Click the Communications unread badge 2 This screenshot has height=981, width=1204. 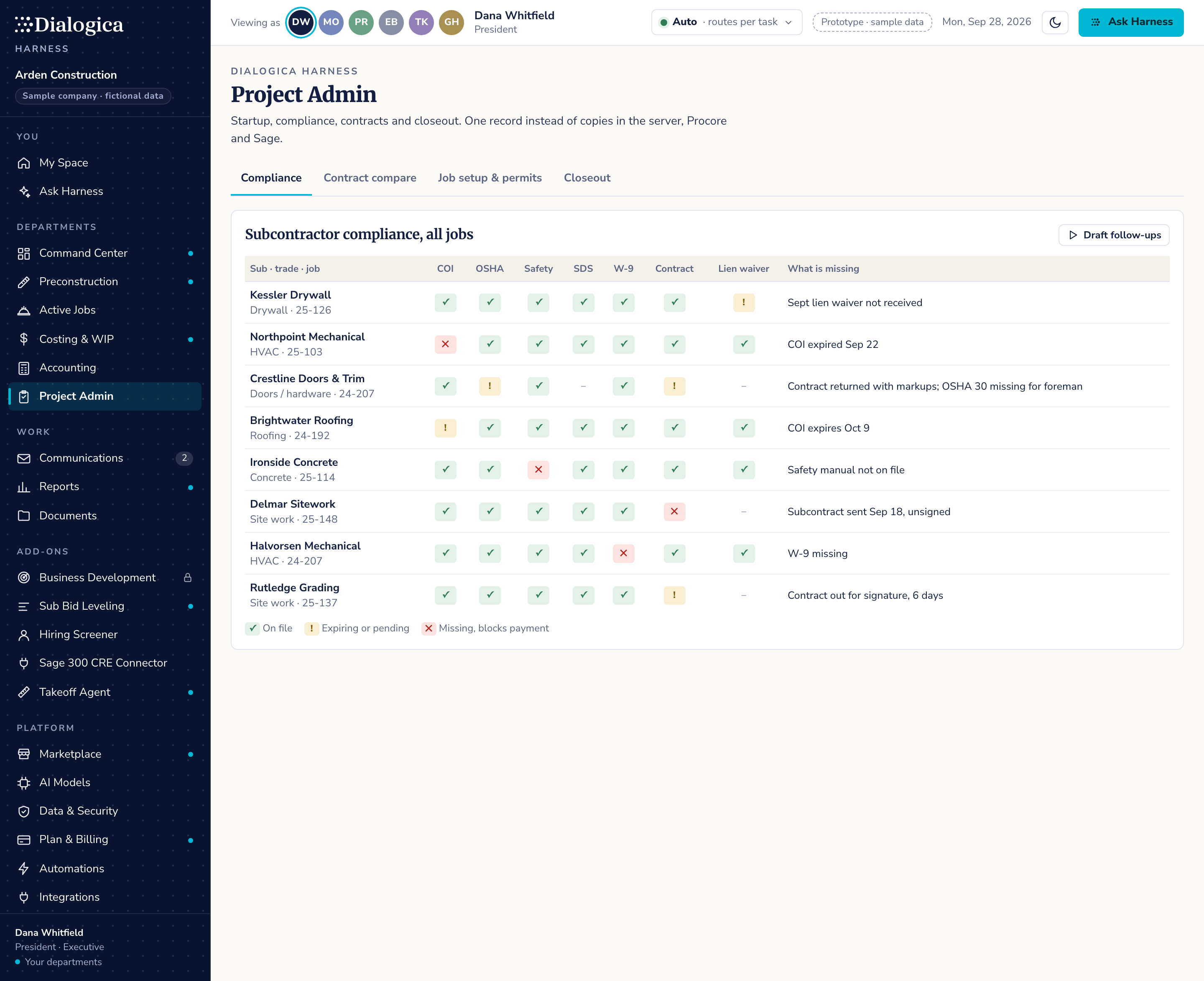pyautogui.click(x=184, y=458)
